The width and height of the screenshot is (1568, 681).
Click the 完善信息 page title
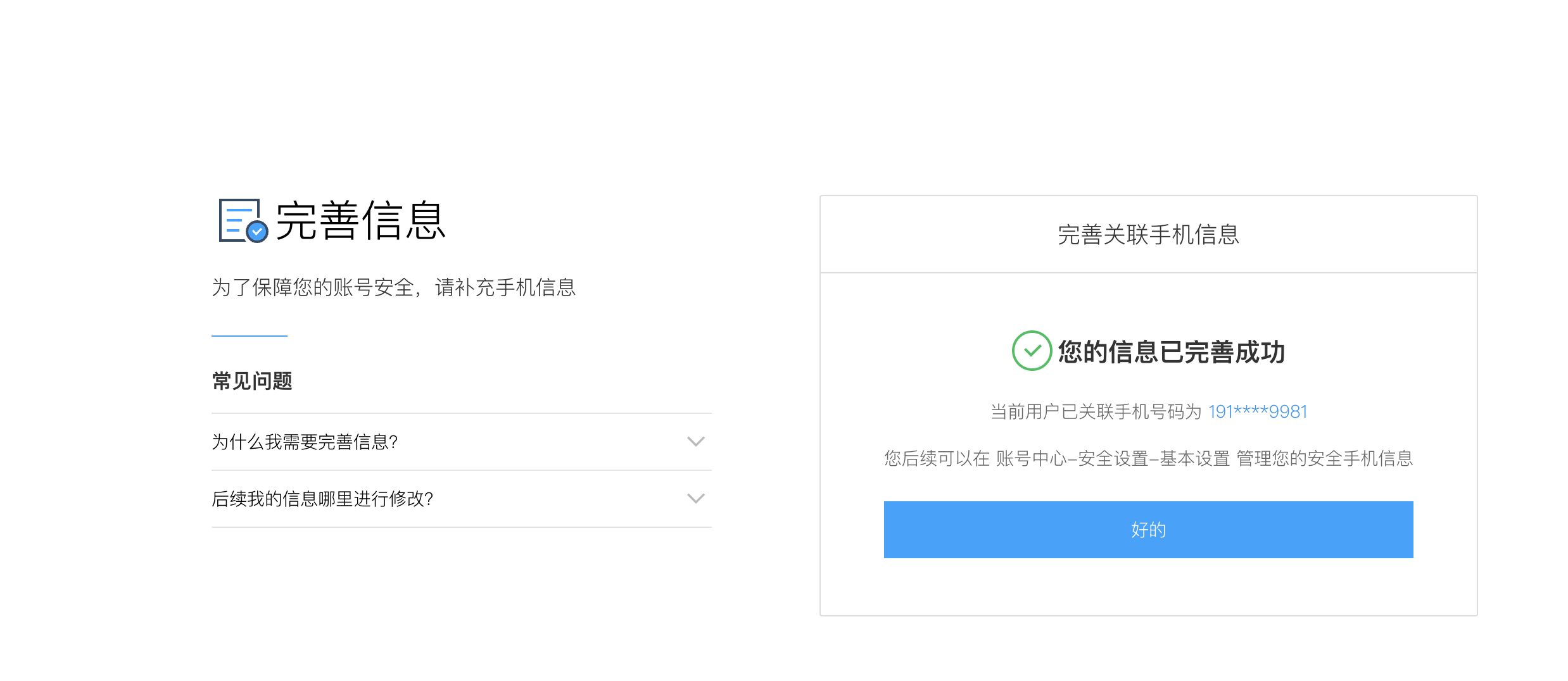click(361, 221)
